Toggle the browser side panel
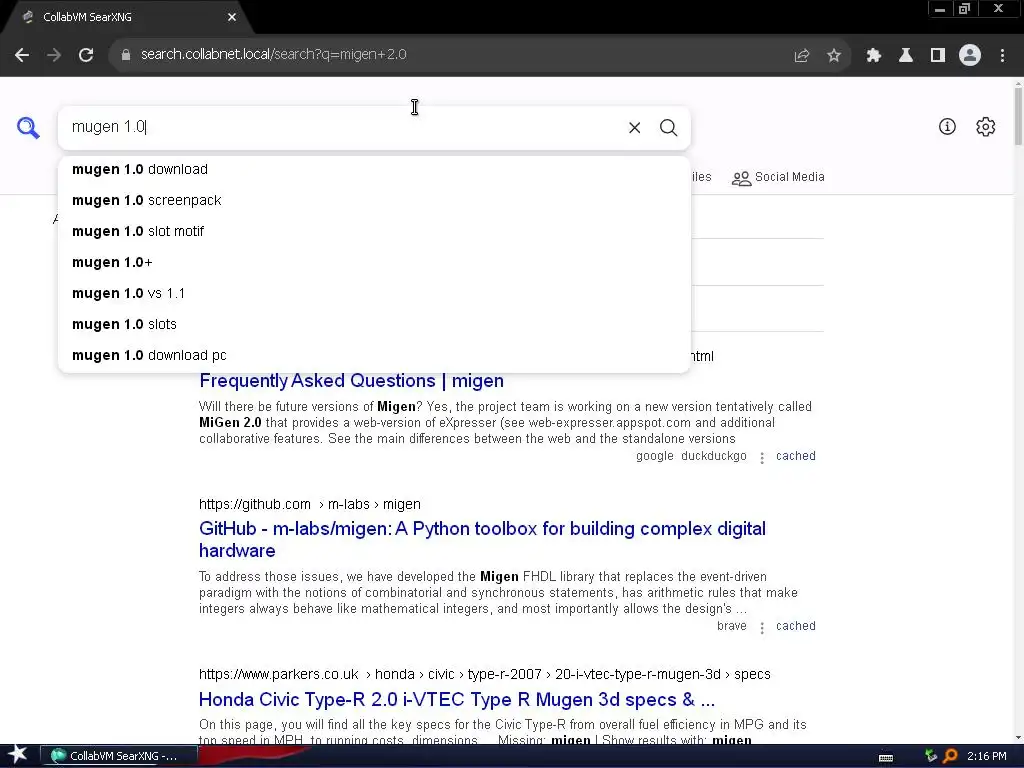The image size is (1024, 768). [938, 56]
